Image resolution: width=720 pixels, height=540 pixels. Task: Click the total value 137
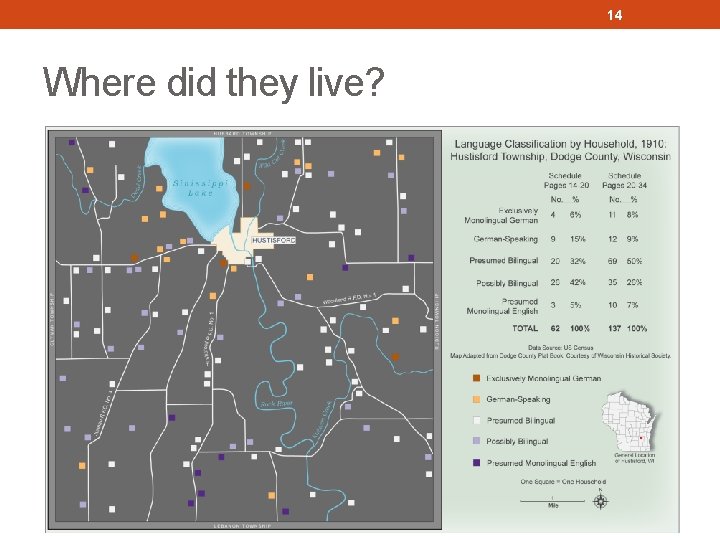click(x=614, y=328)
